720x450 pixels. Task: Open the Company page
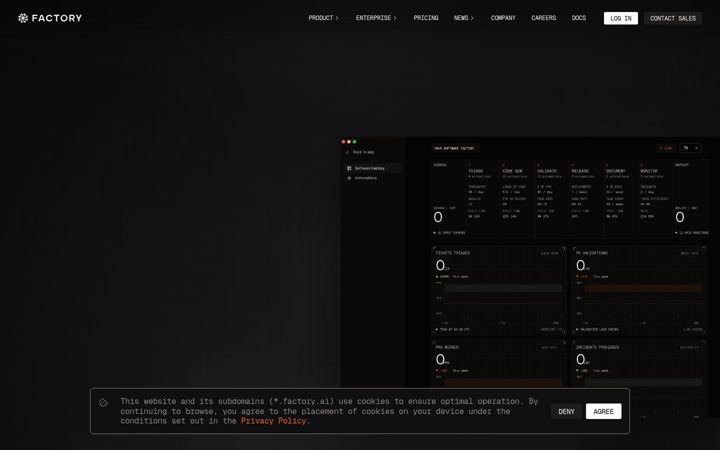(x=503, y=18)
